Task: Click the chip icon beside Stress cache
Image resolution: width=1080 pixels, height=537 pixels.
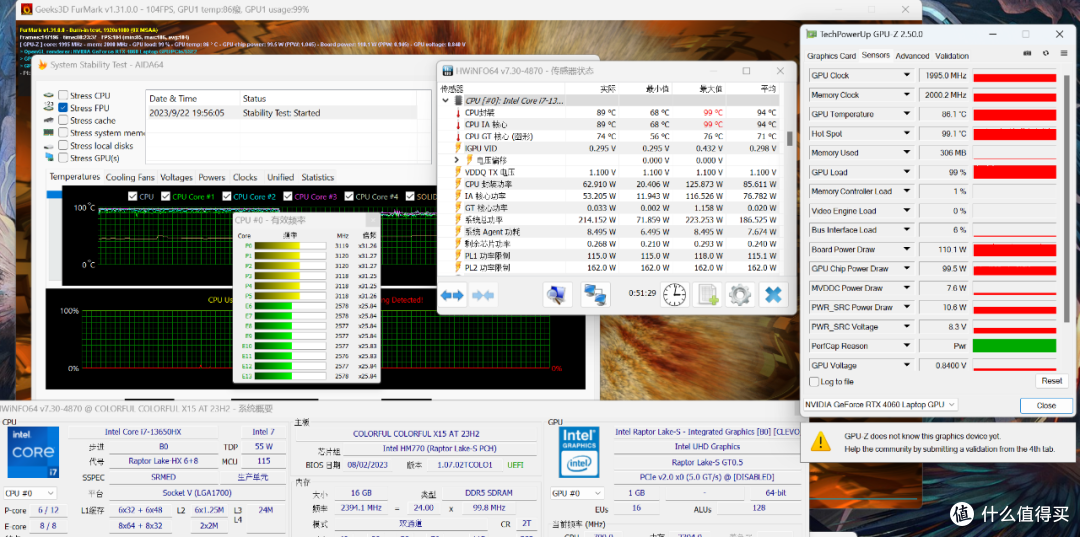Action: [49, 120]
